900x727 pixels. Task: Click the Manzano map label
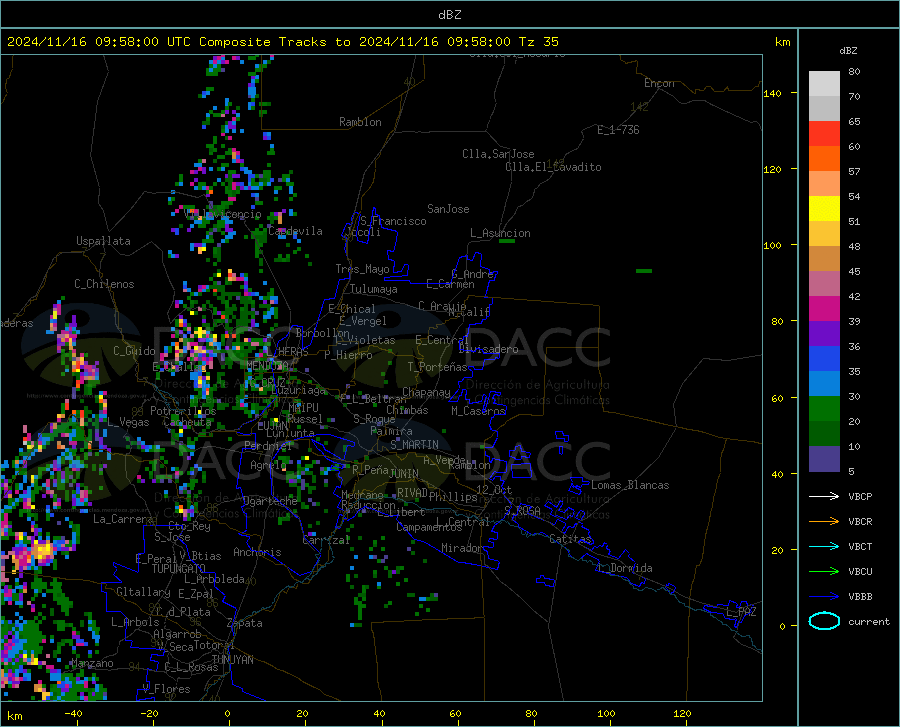coord(92,663)
